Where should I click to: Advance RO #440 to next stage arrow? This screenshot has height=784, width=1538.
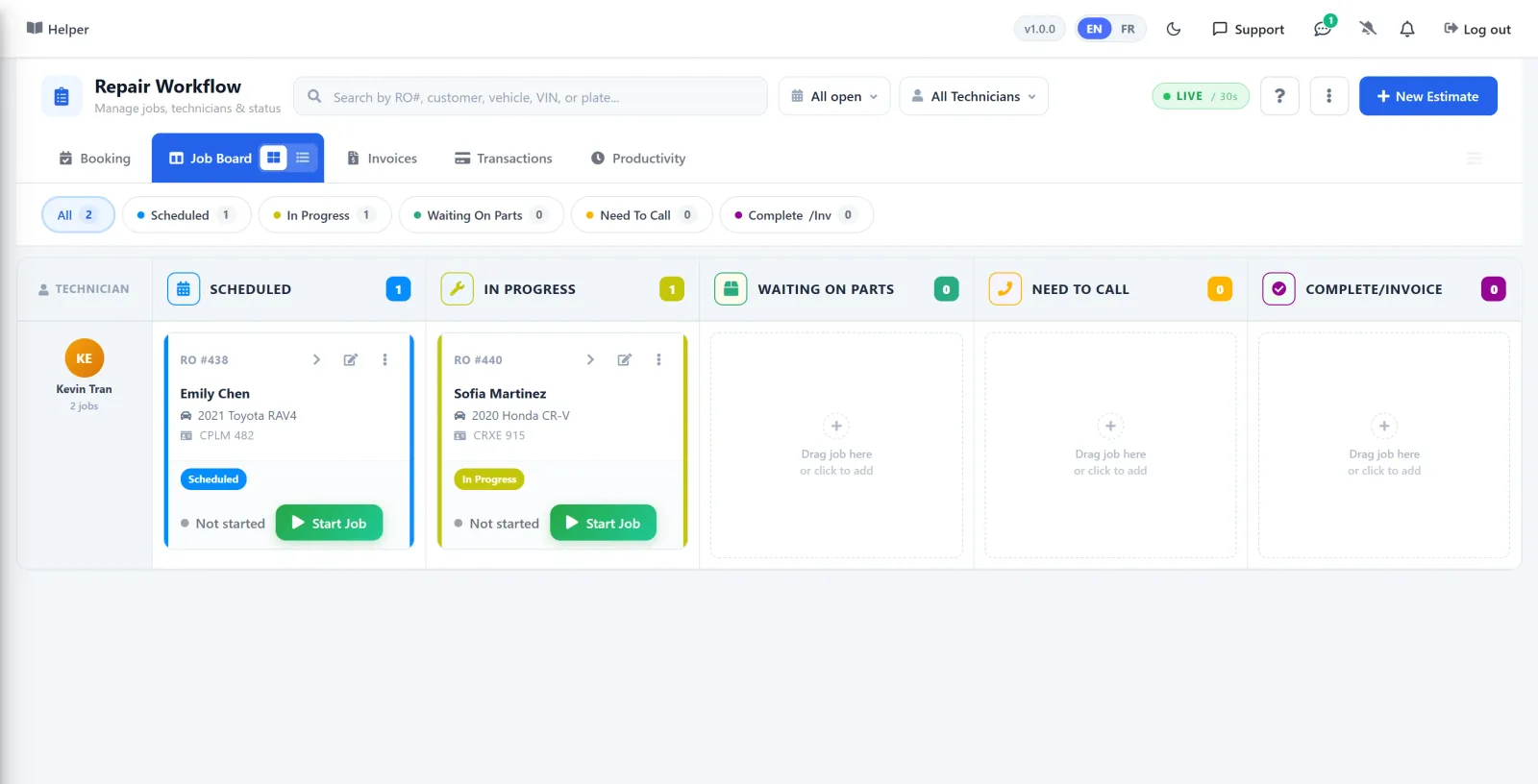[590, 359]
